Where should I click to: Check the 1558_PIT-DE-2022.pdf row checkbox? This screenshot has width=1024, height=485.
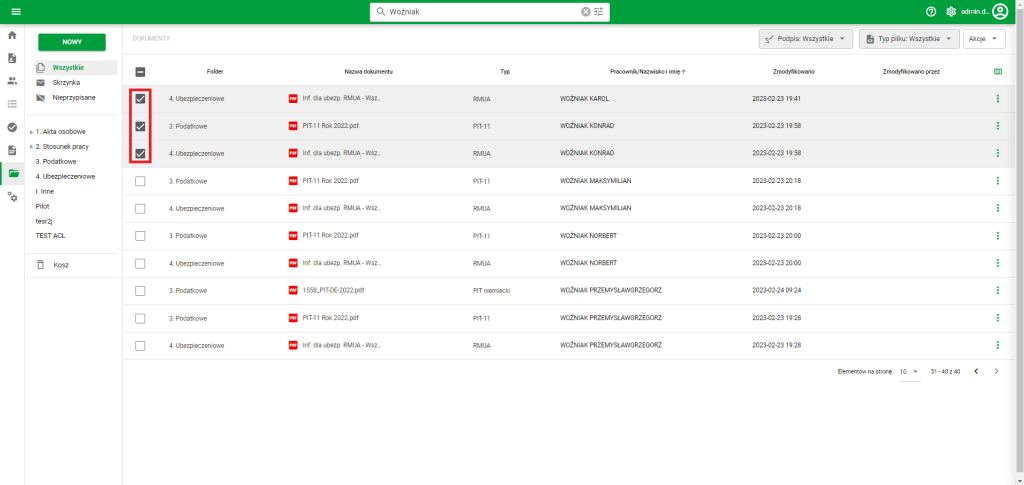coord(140,290)
